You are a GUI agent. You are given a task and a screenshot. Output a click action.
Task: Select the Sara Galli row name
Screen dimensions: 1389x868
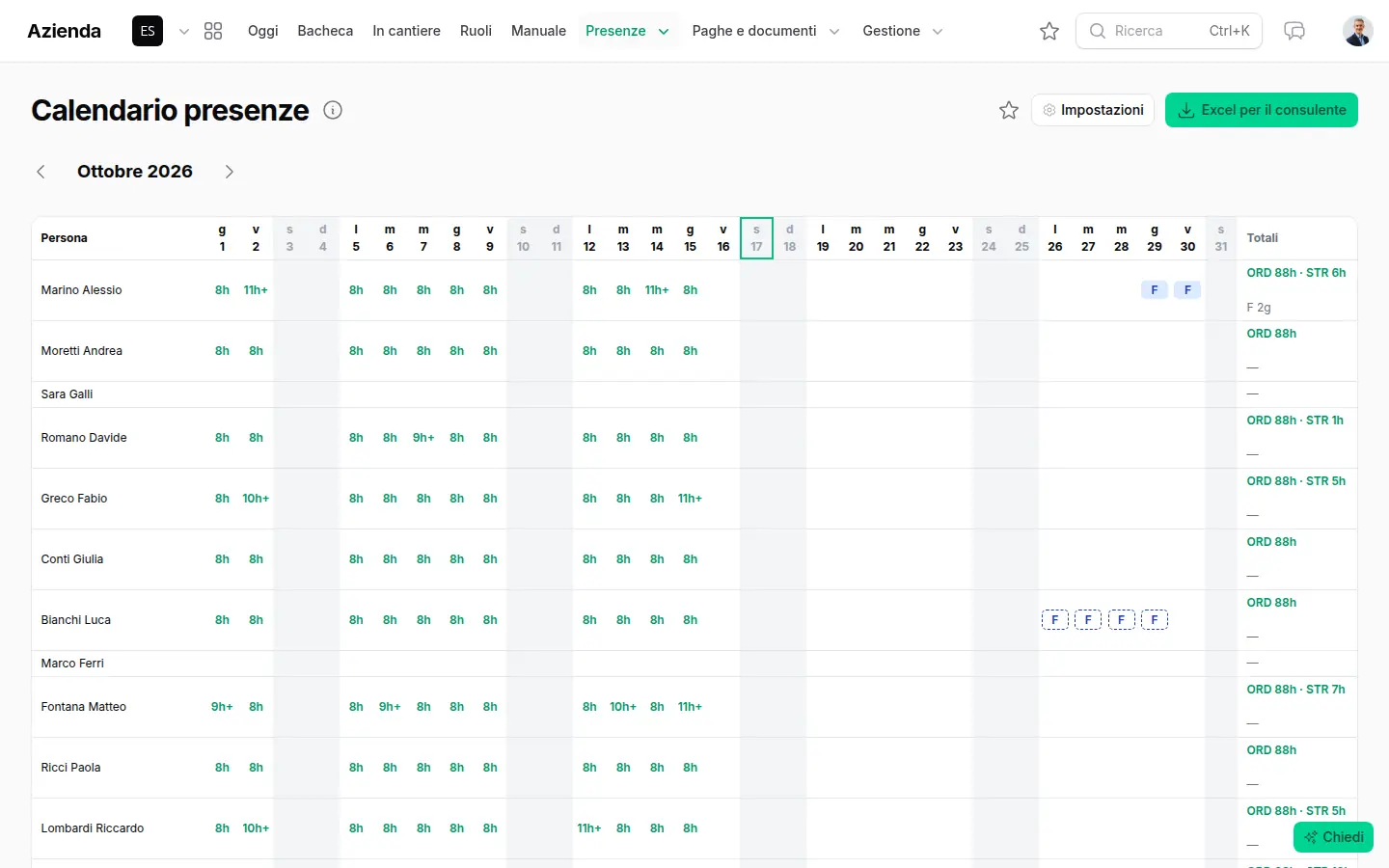[67, 394]
